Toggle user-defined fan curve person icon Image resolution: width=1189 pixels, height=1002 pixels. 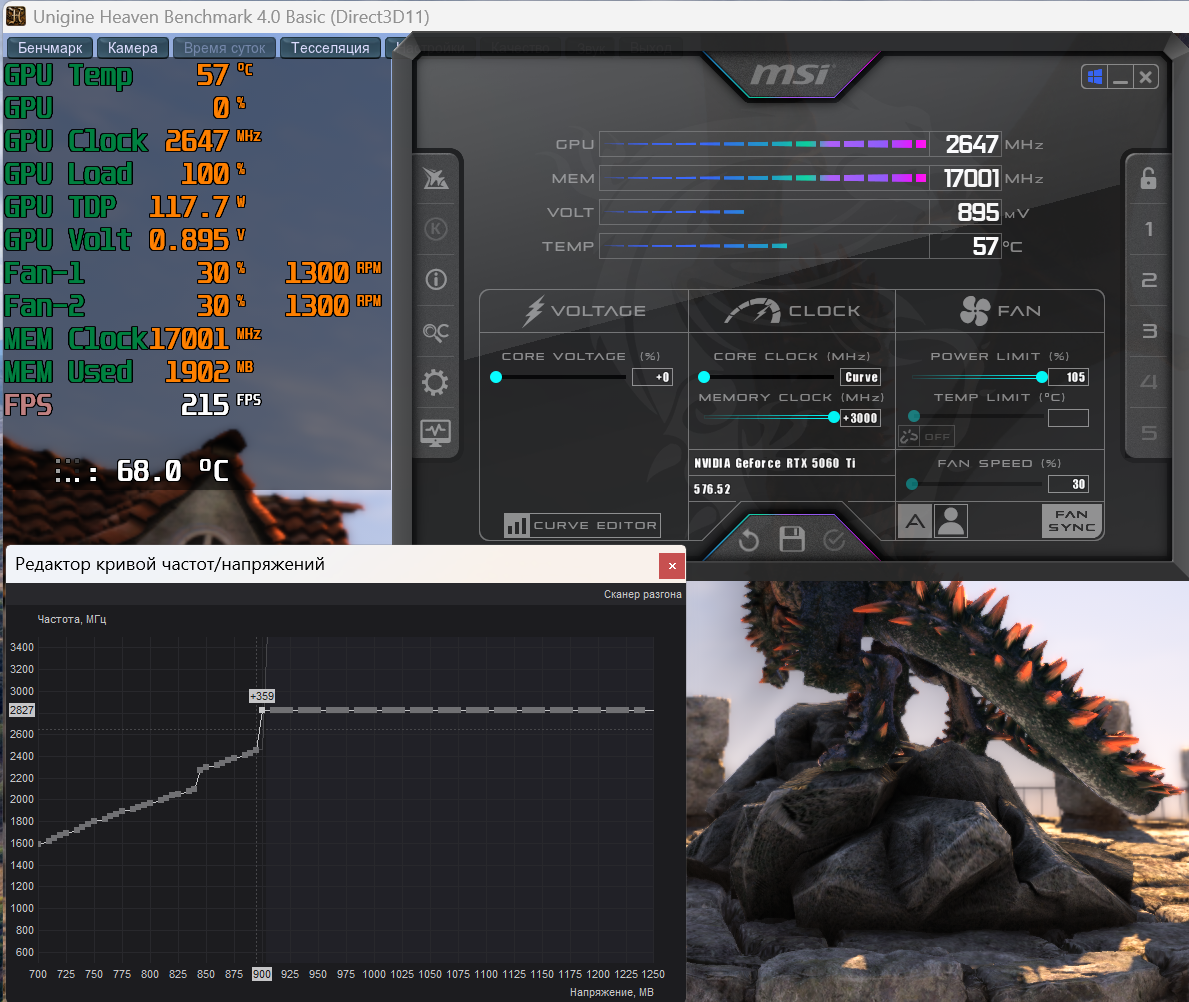(951, 521)
